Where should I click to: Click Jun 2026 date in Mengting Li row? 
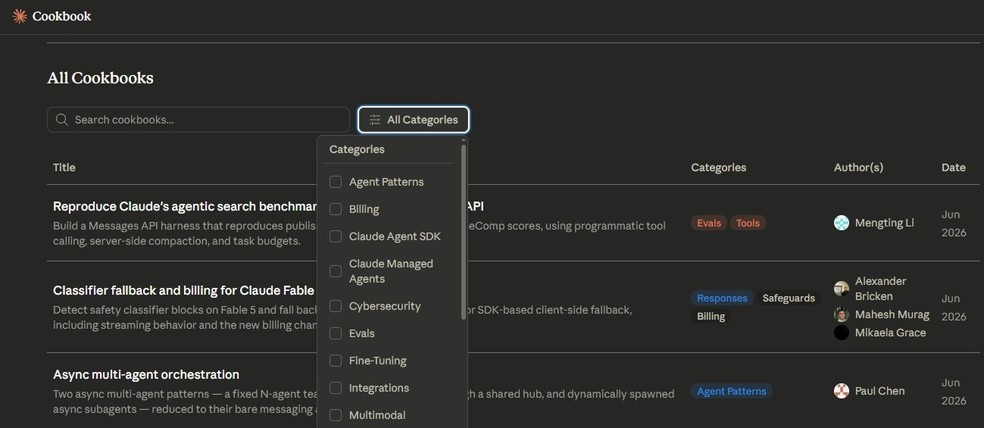[954, 223]
